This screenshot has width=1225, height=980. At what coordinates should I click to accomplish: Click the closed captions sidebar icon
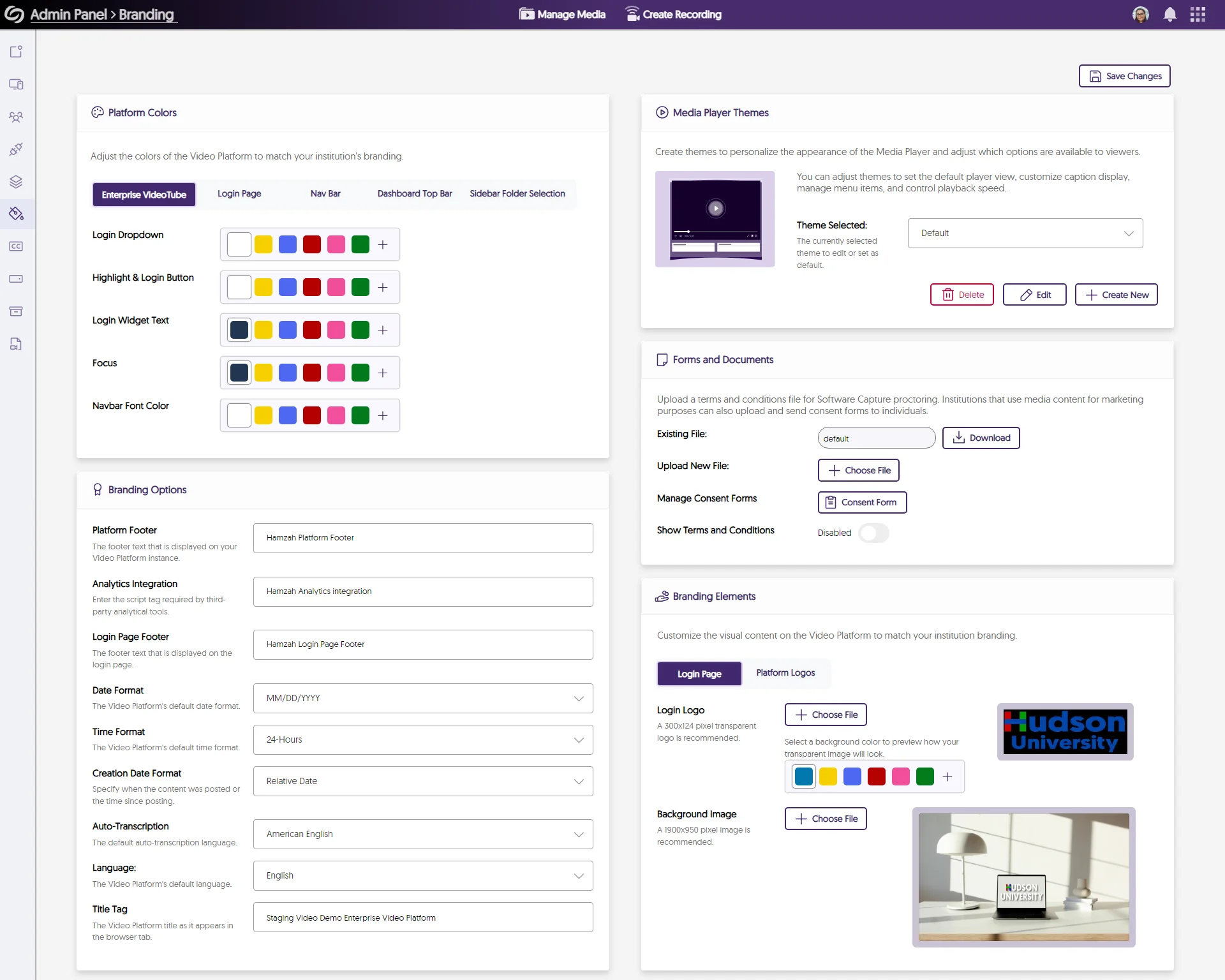point(17,246)
